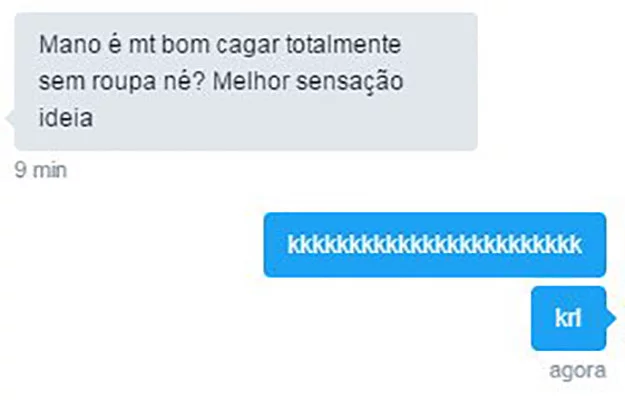The image size is (625, 400).
Task: Click the word "totalmente" in the first line
Action: 344,44
